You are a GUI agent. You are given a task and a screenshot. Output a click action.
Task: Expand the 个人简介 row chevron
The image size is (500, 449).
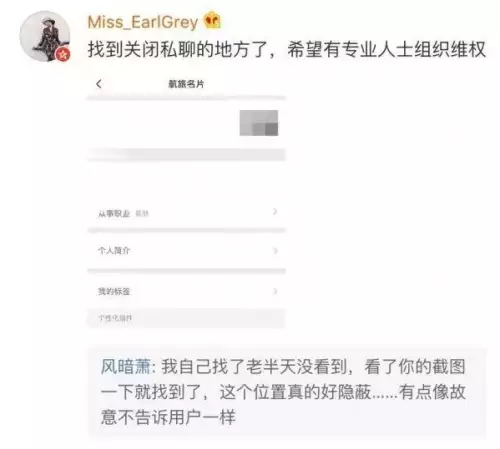[275, 251]
